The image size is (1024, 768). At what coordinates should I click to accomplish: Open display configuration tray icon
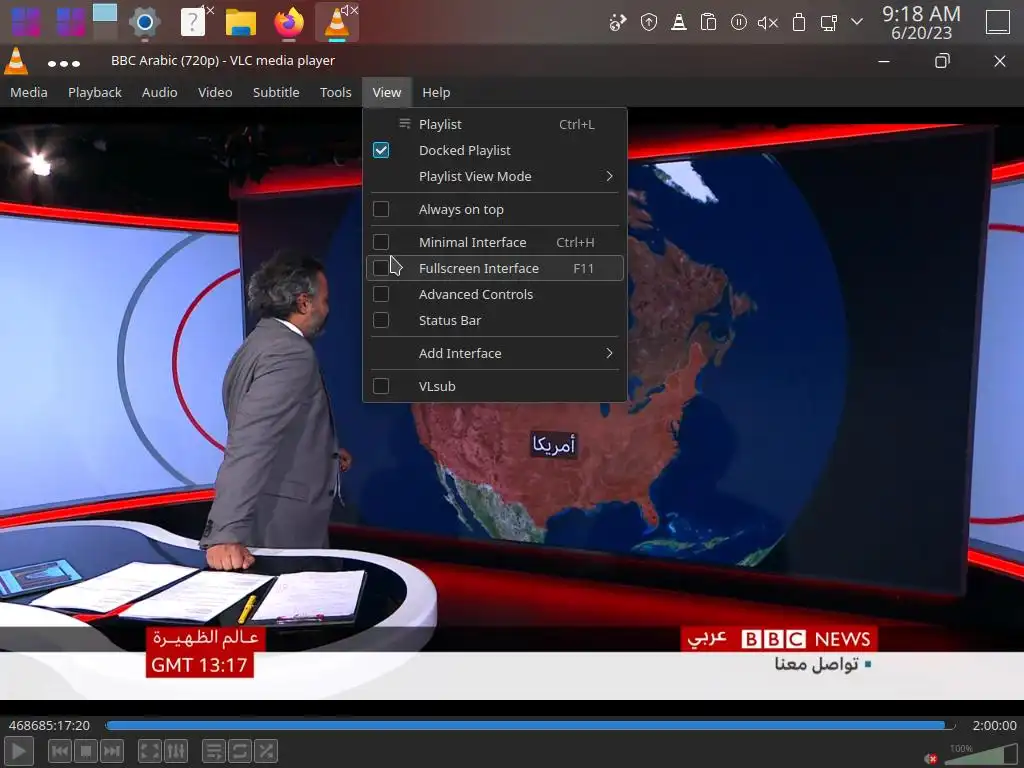[829, 24]
